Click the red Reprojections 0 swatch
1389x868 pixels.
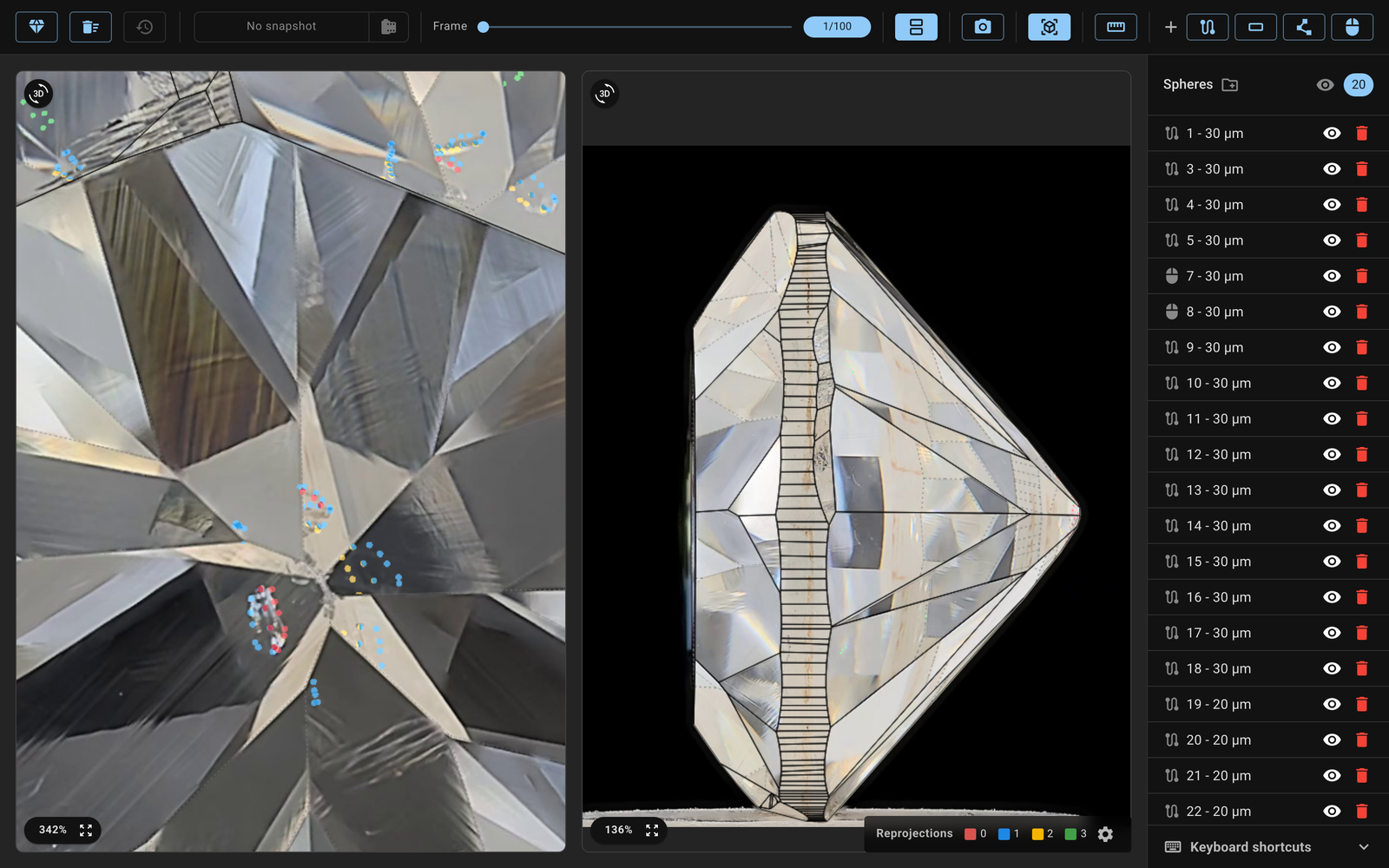click(x=970, y=834)
